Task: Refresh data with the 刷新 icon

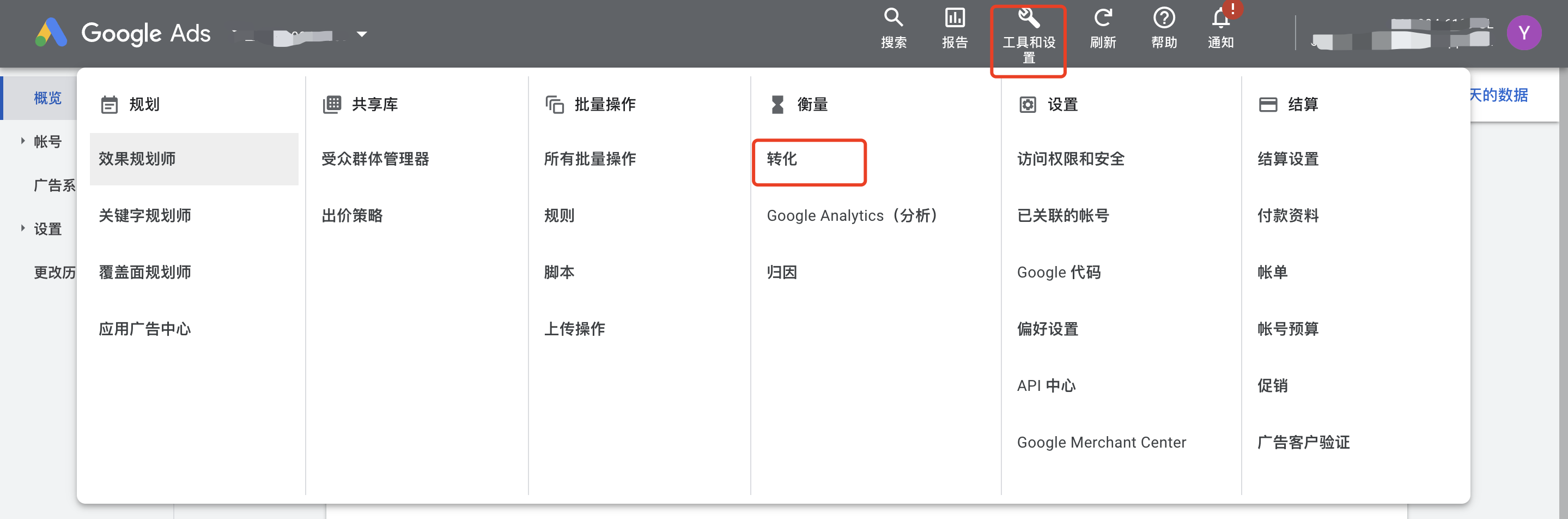Action: (1103, 29)
